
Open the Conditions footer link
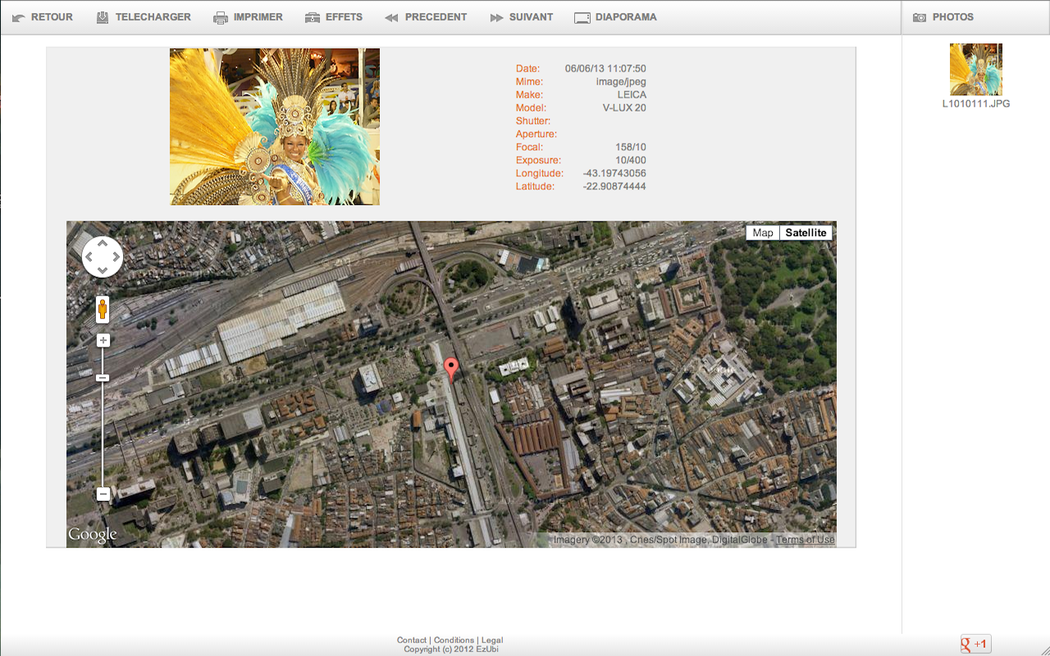(x=454, y=640)
